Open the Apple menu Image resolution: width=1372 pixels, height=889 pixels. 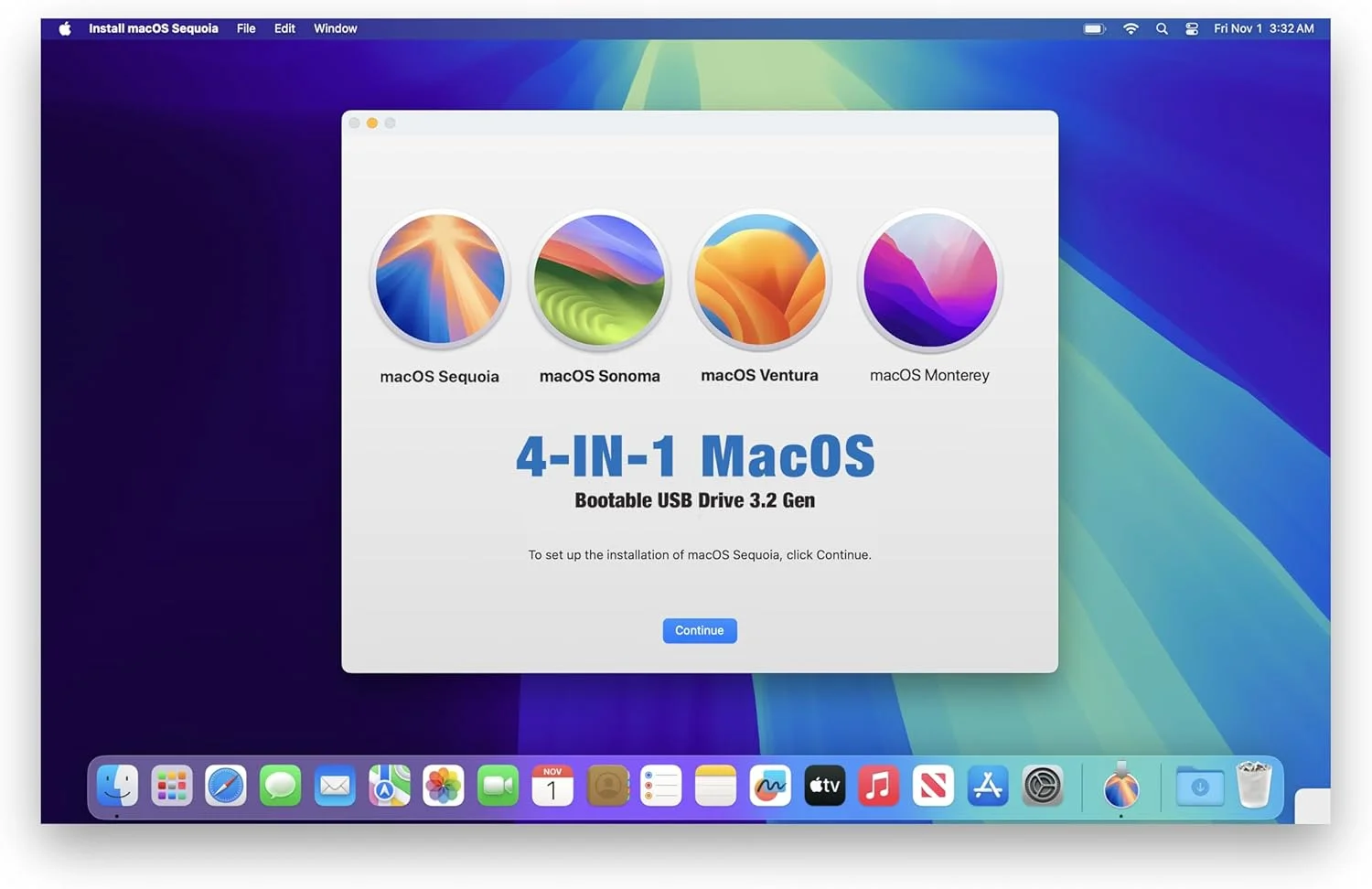point(62,28)
